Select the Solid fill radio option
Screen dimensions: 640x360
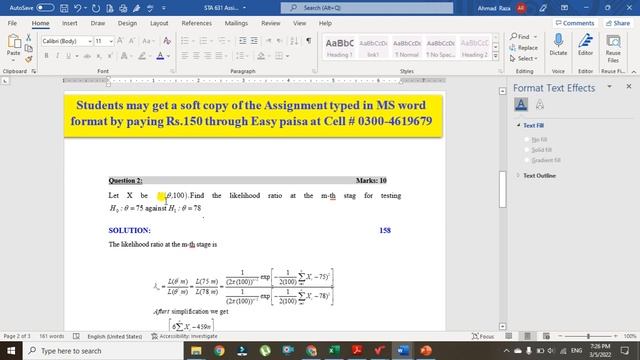pos(527,150)
